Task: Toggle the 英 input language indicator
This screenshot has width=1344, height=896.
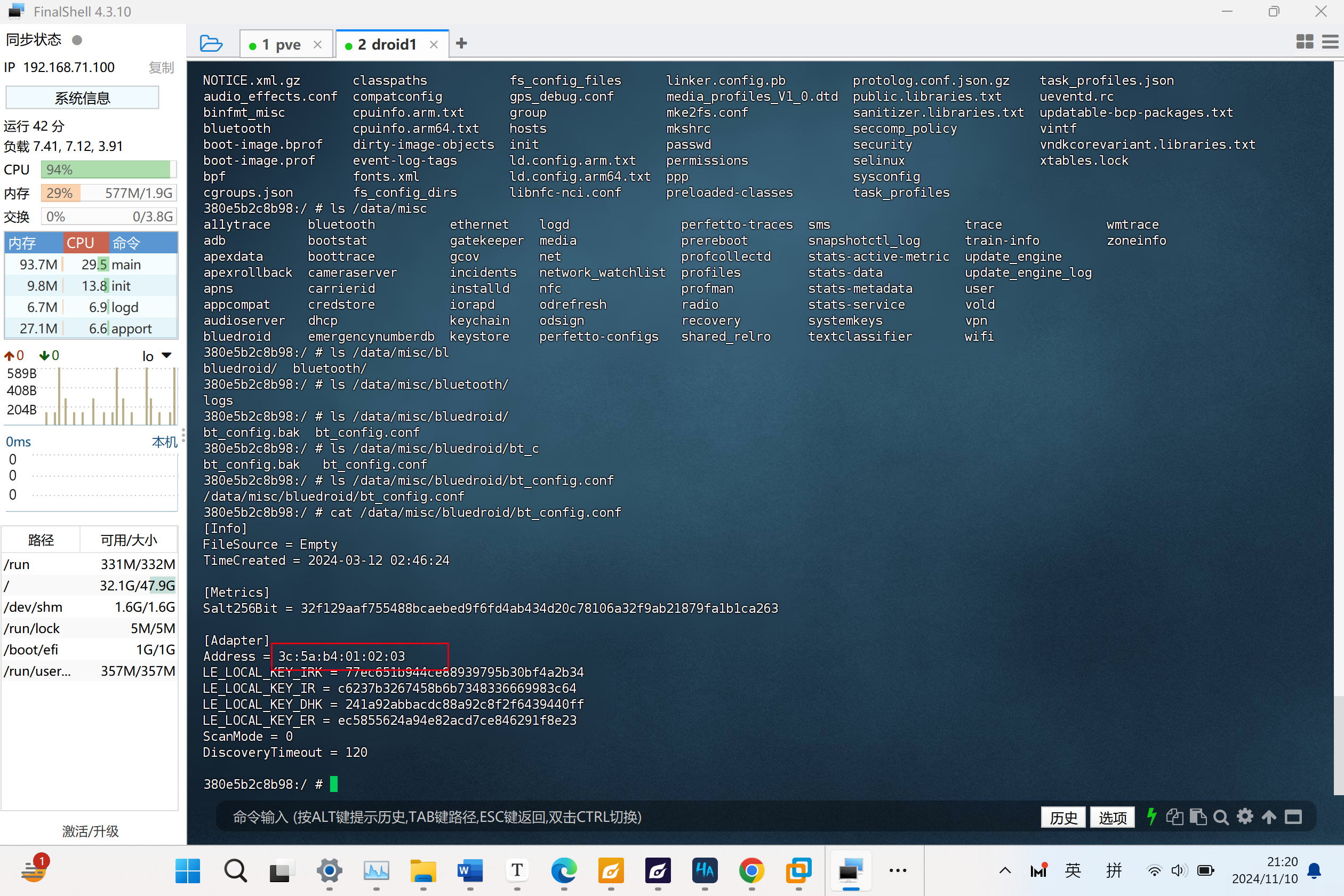Action: (x=1073, y=870)
